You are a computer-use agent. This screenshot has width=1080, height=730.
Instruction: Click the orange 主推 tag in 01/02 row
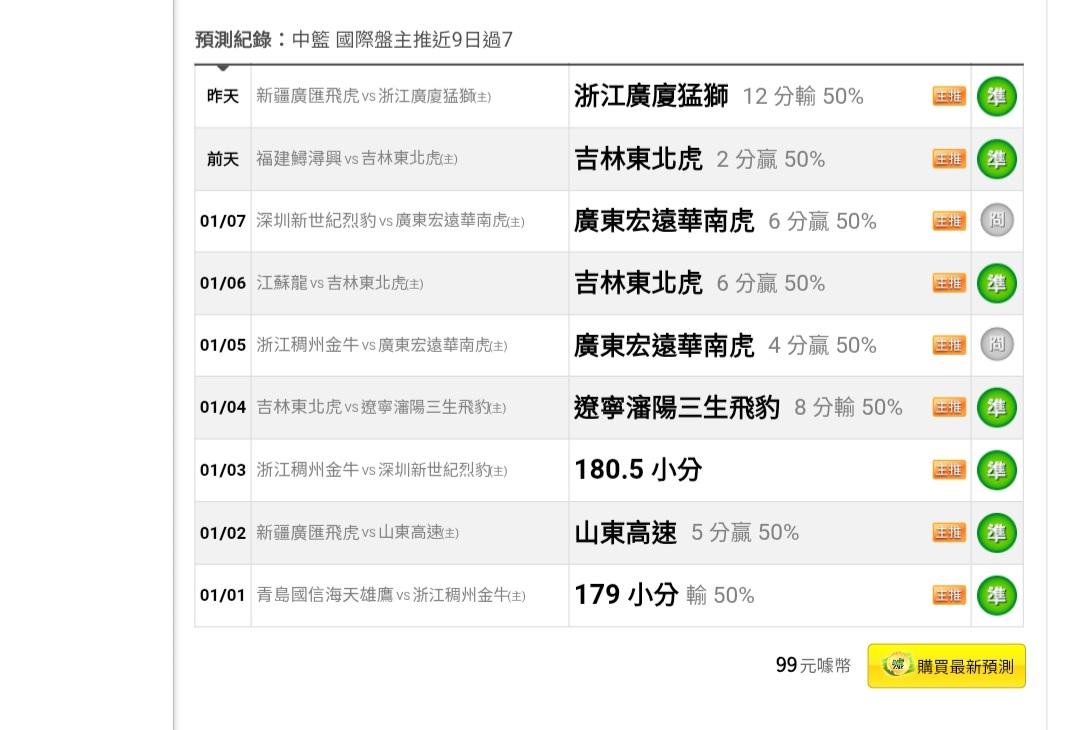click(x=949, y=533)
